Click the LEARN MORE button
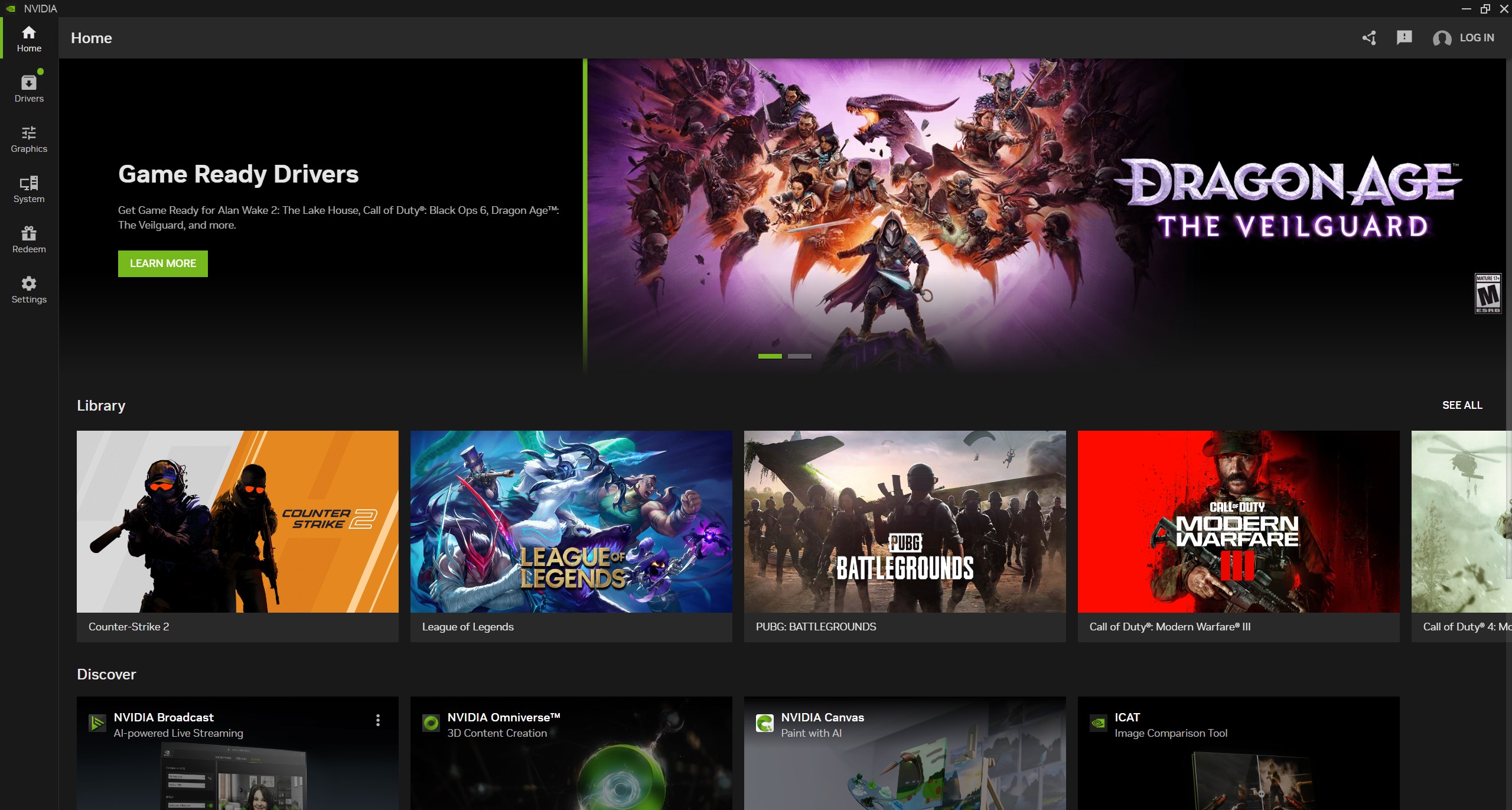Screen dimensions: 1512x810 point(163,264)
